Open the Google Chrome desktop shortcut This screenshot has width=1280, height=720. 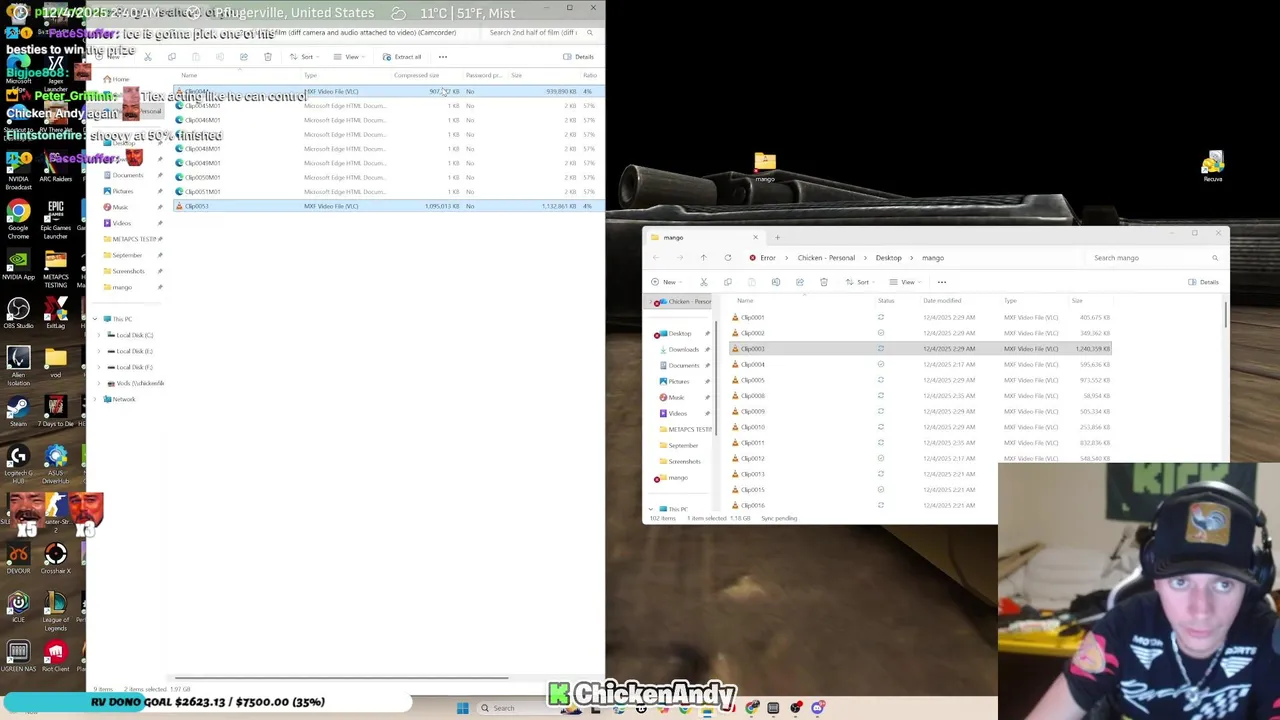tap(18, 220)
